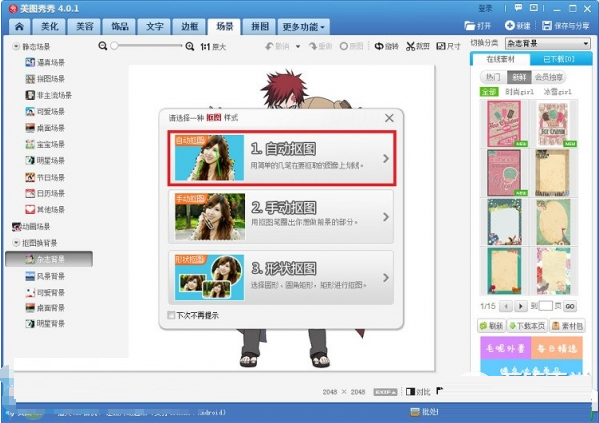
Task: Choose the 1. 自动抠图 option
Action: tap(282, 158)
